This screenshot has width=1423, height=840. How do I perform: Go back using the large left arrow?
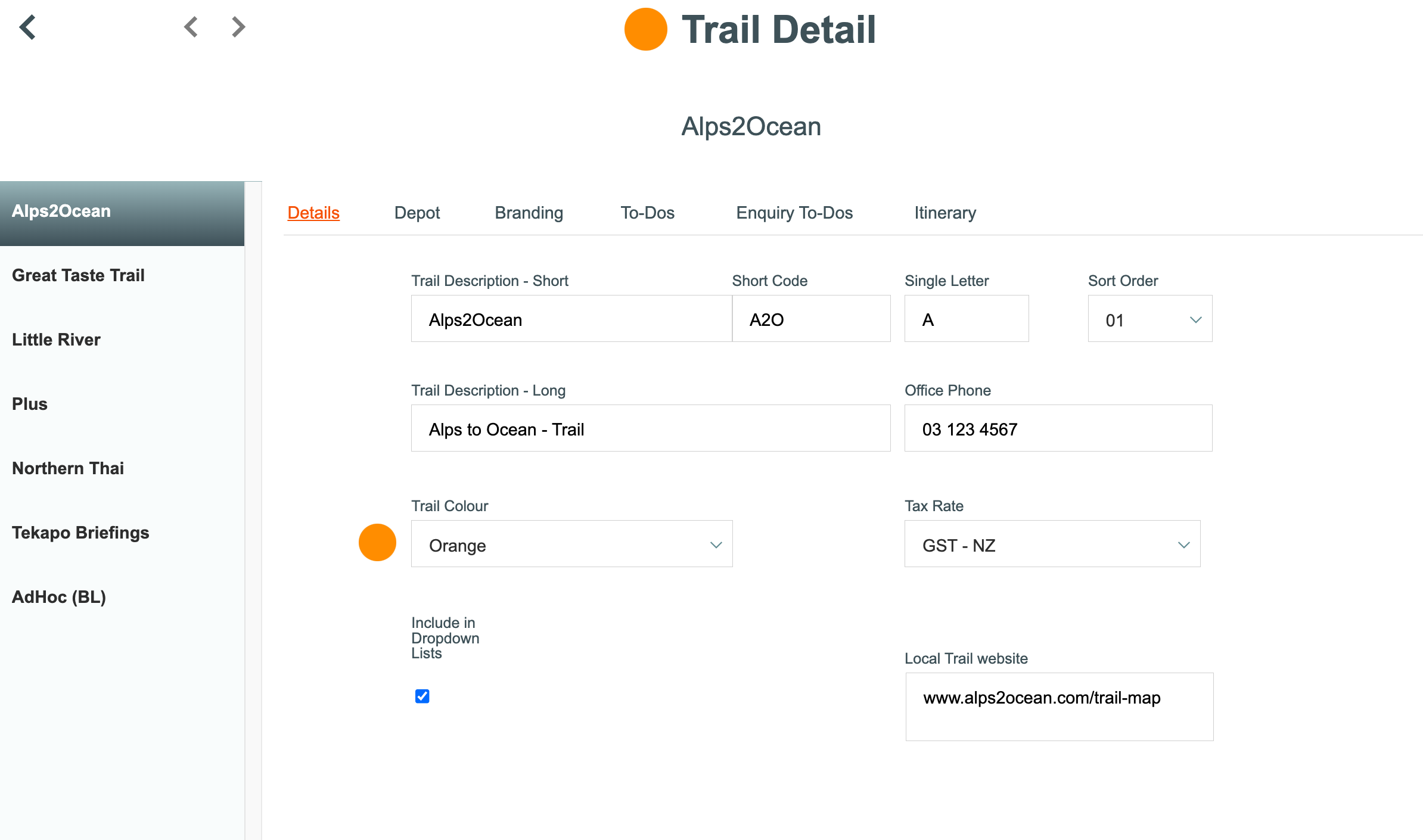(27, 27)
